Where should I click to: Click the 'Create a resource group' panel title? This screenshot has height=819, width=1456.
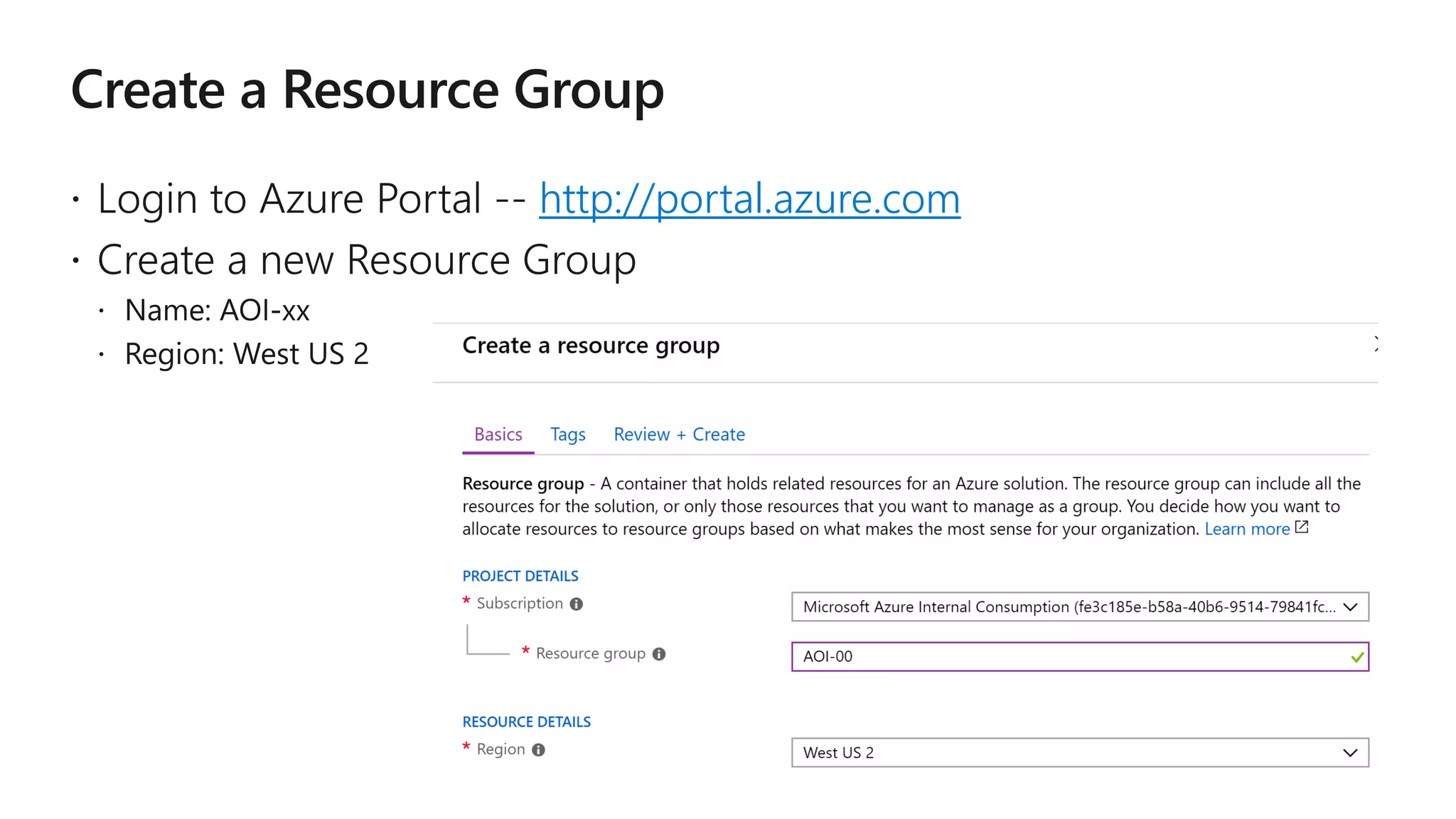click(591, 346)
